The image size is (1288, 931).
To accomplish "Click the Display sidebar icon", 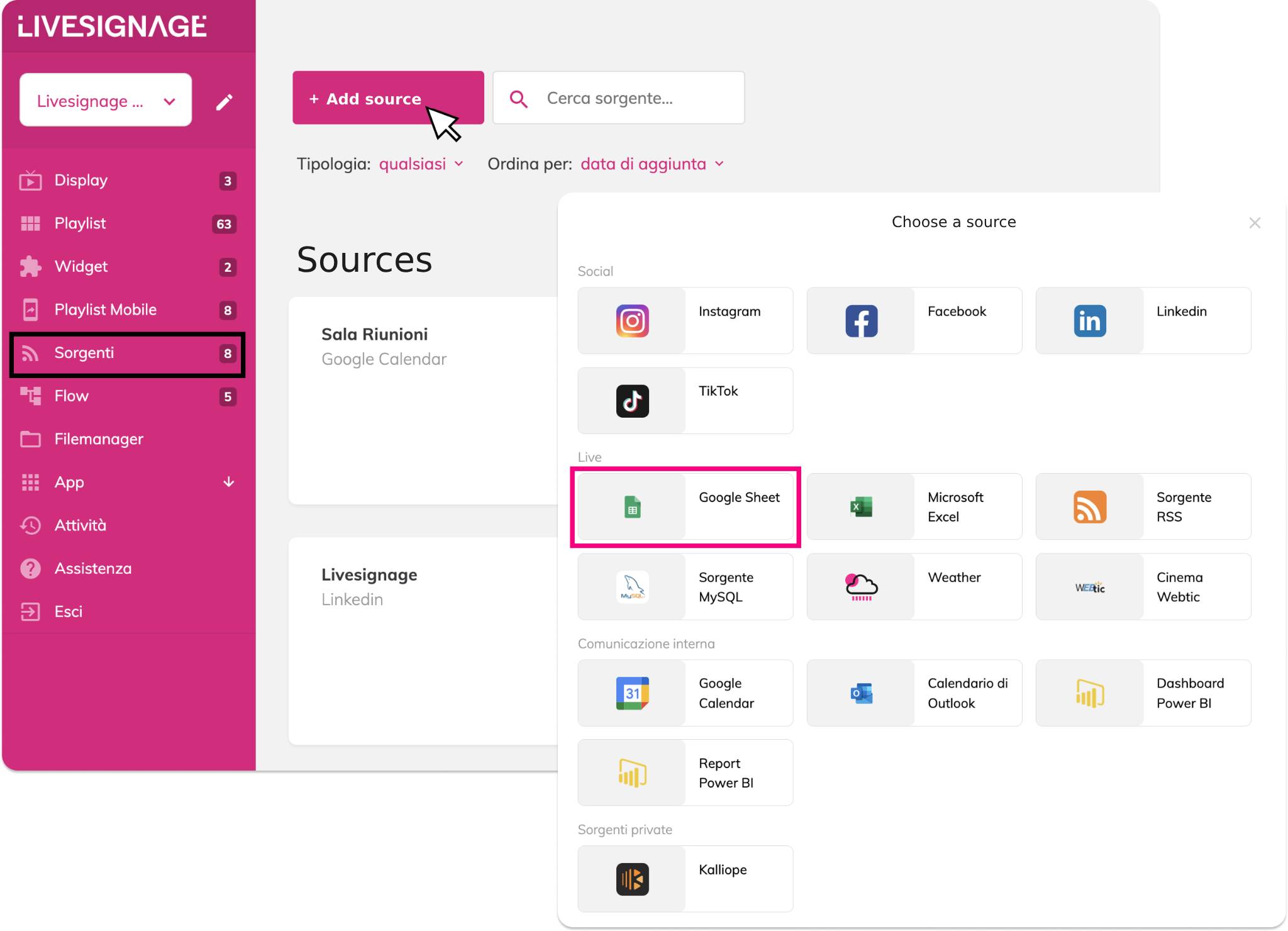I will pos(30,181).
